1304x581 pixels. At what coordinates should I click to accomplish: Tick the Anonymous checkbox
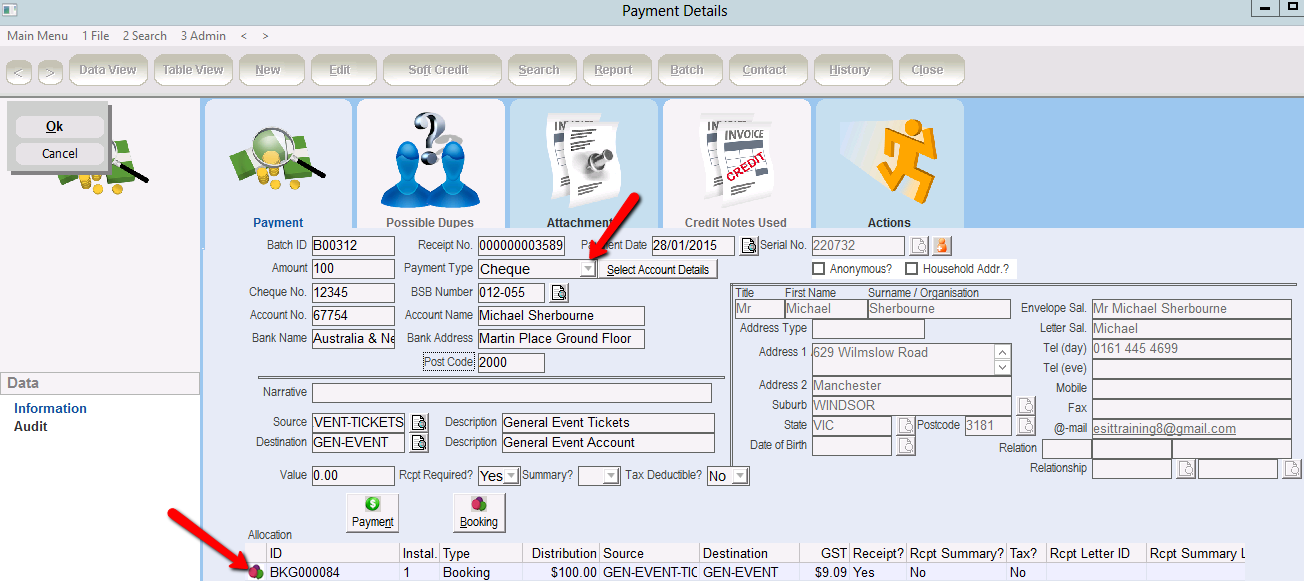point(819,269)
